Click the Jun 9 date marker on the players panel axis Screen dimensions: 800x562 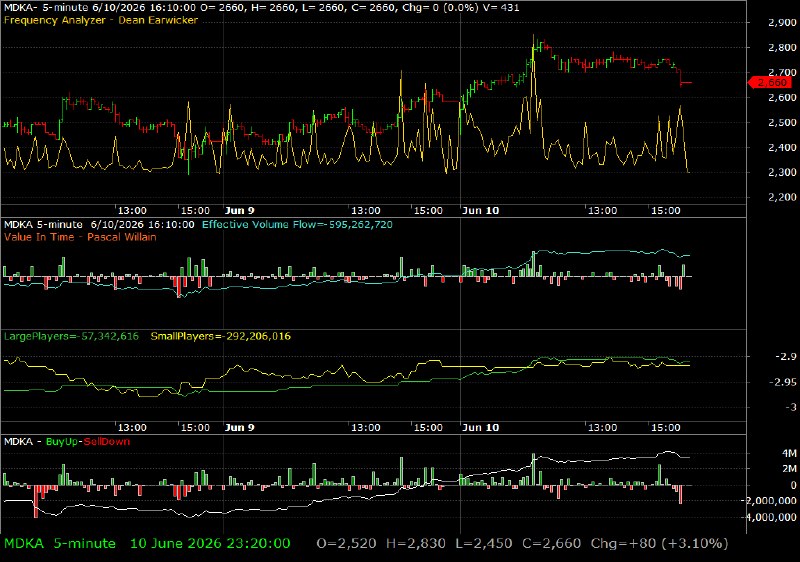(x=239, y=427)
